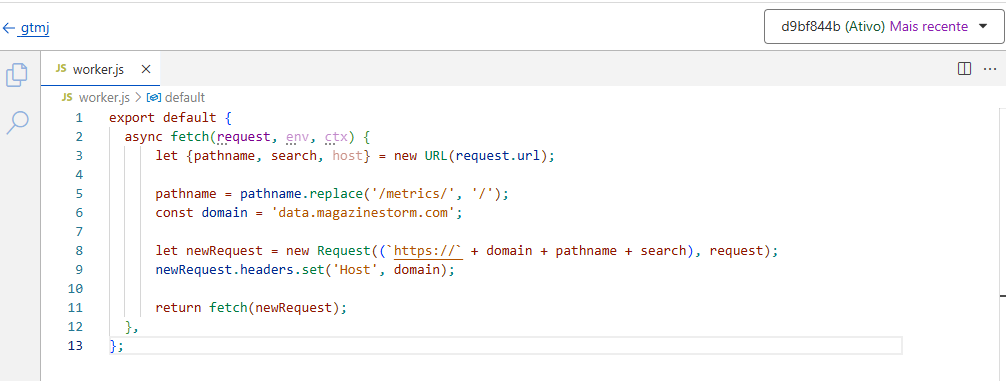
Task: Click 'request.url' on line 3
Action: [x=498, y=156]
